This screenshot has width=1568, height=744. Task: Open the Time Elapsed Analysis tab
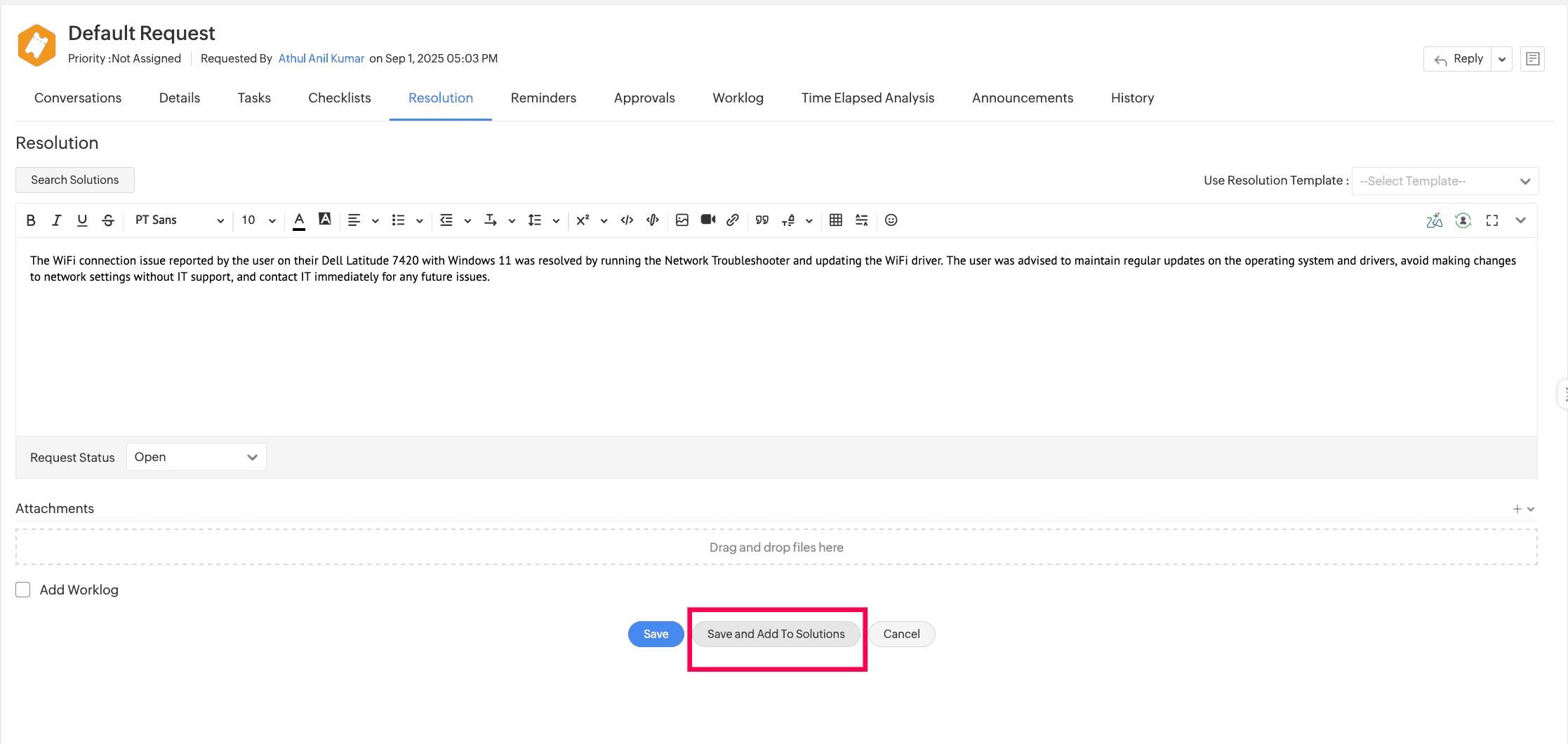click(x=868, y=98)
